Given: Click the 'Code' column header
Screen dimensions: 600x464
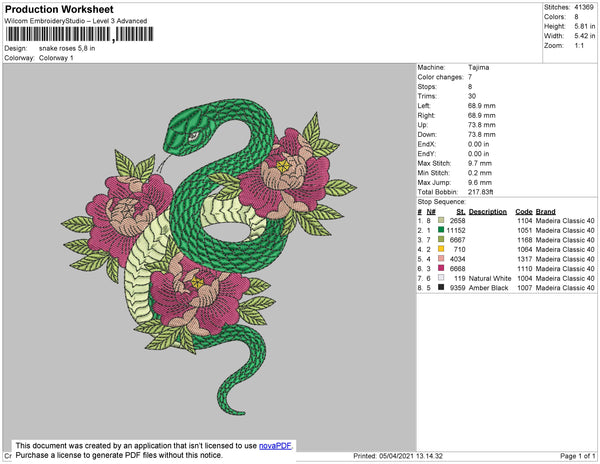Looking at the screenshot, I should coord(524,212).
